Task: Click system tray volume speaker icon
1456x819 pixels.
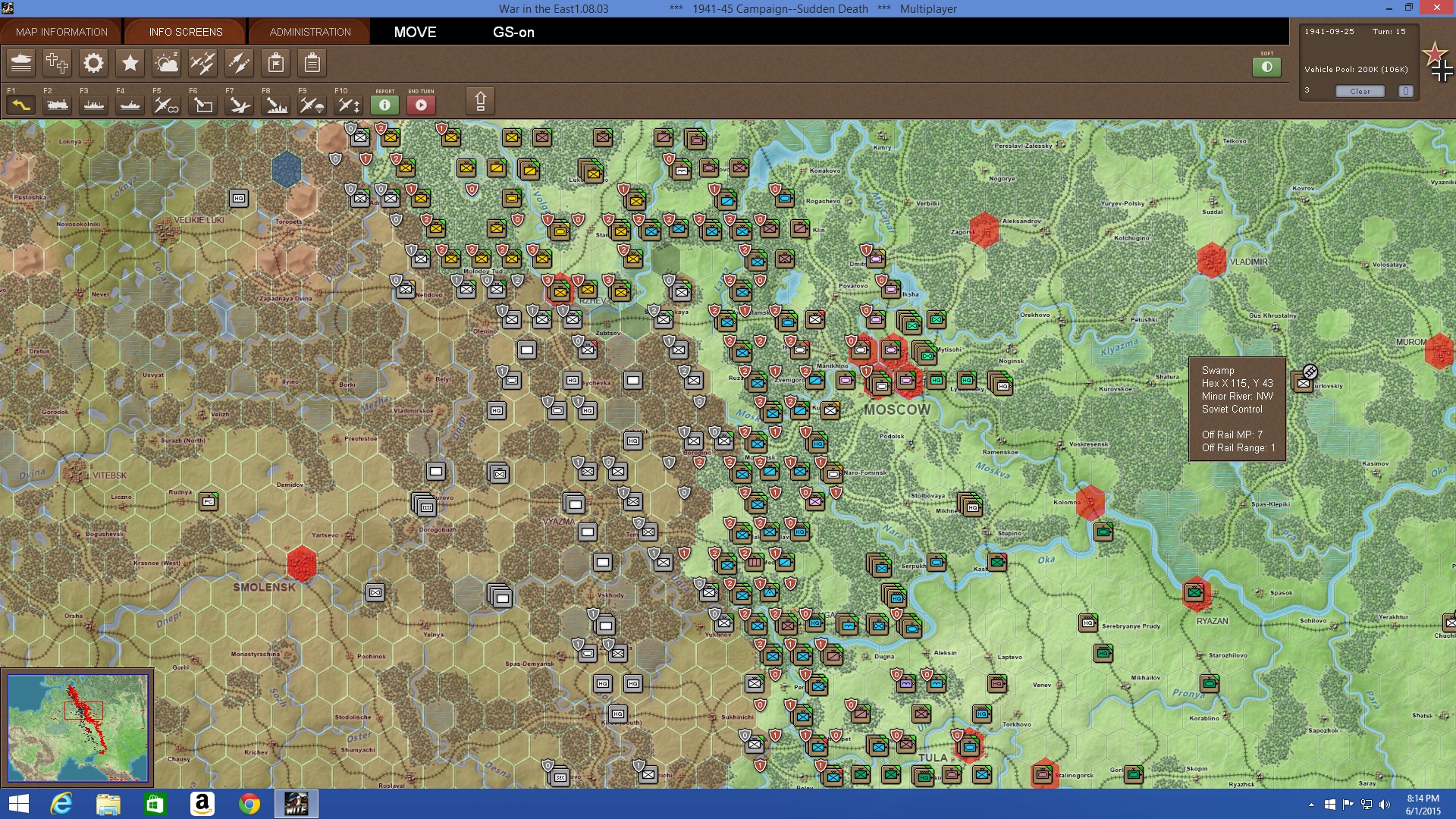Action: click(1385, 805)
